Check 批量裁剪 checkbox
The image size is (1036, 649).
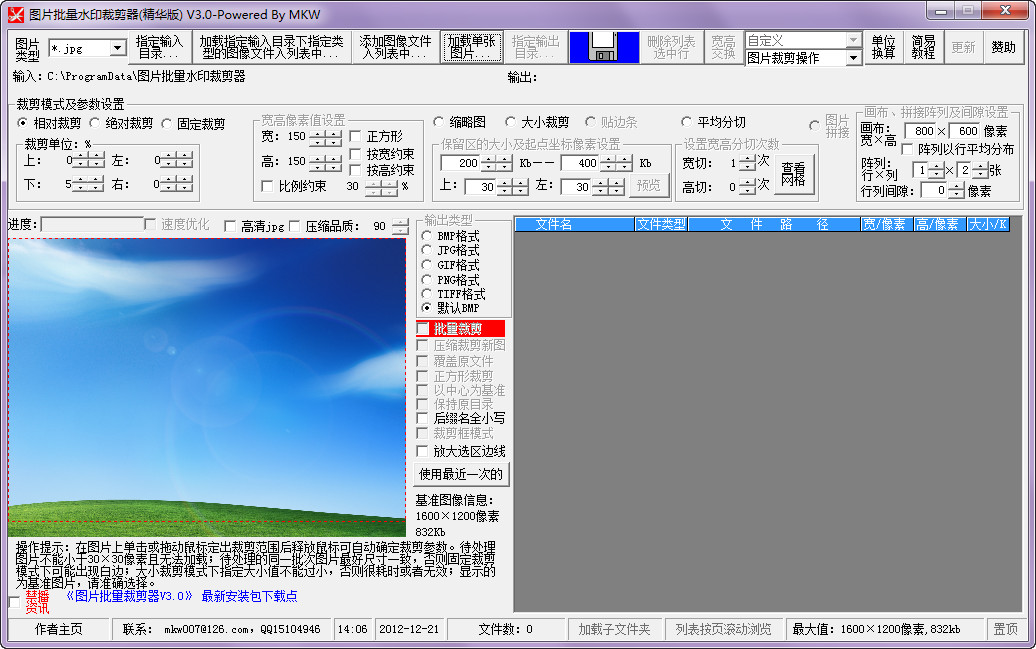(x=423, y=328)
